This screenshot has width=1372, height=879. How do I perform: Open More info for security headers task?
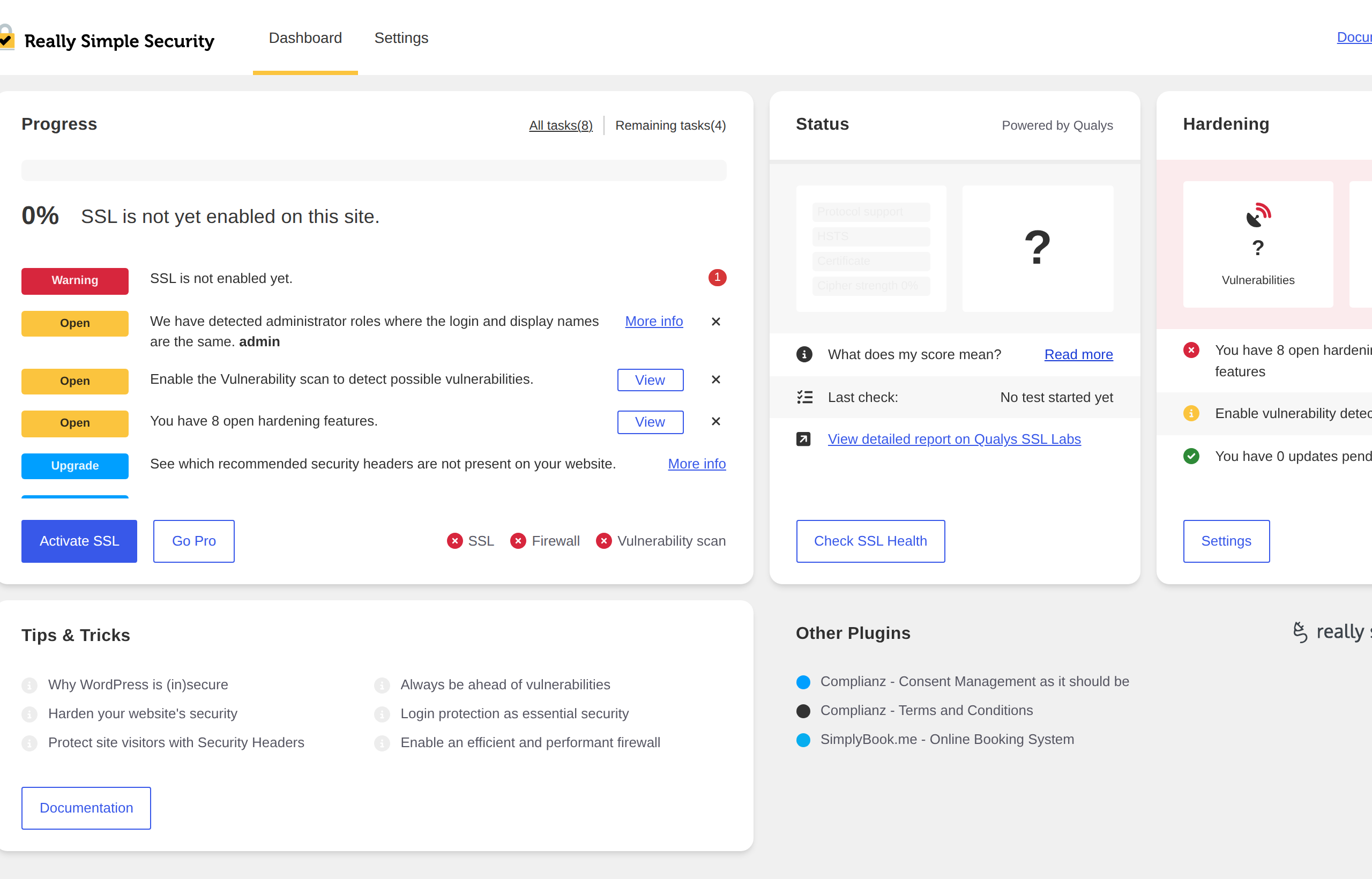[x=697, y=464]
